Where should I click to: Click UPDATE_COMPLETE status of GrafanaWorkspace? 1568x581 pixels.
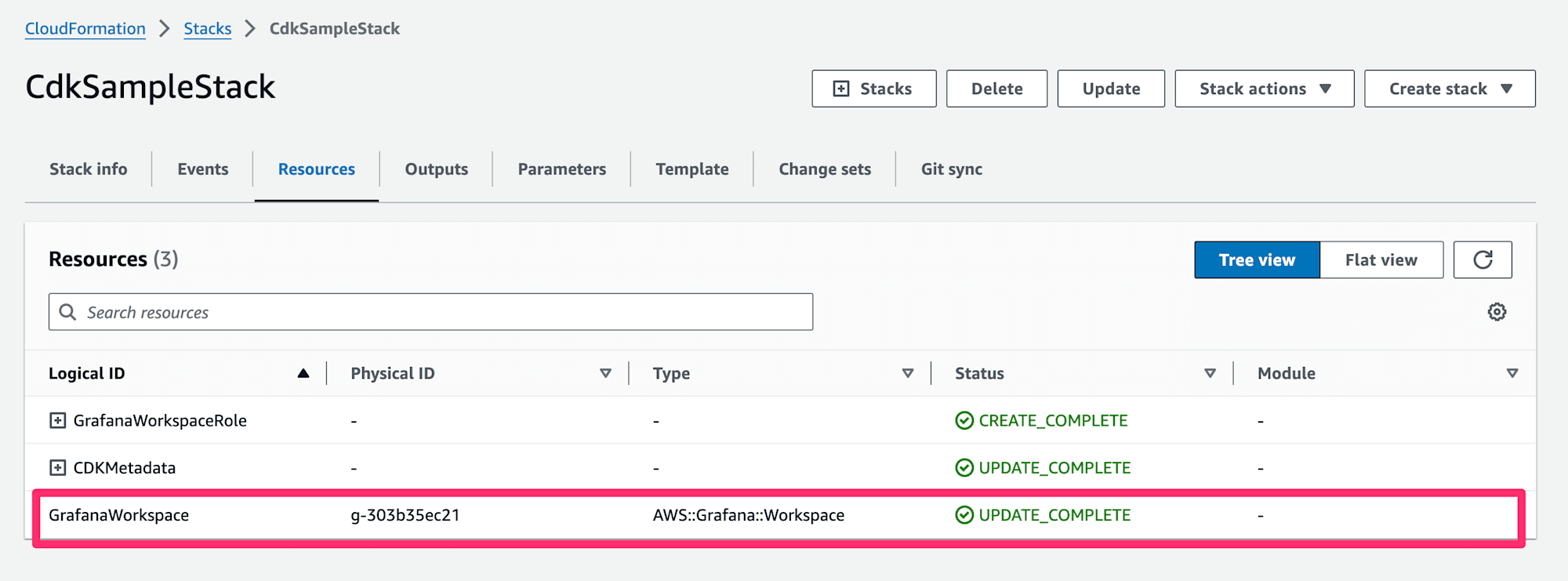(1054, 515)
